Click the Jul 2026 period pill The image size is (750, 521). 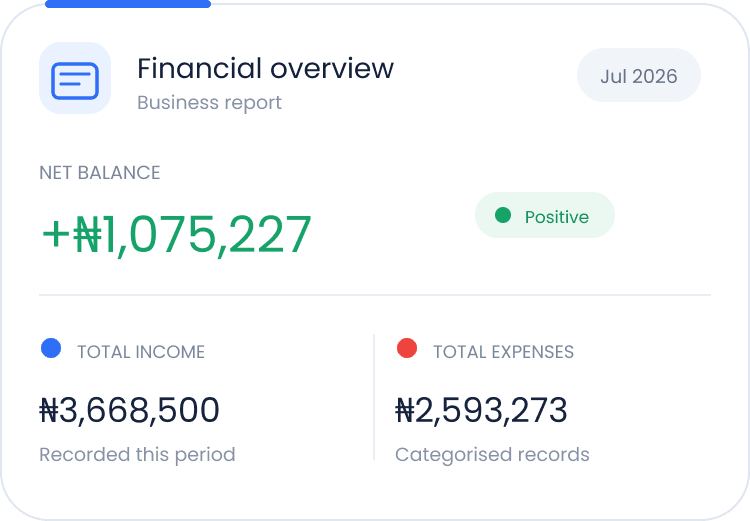(639, 75)
